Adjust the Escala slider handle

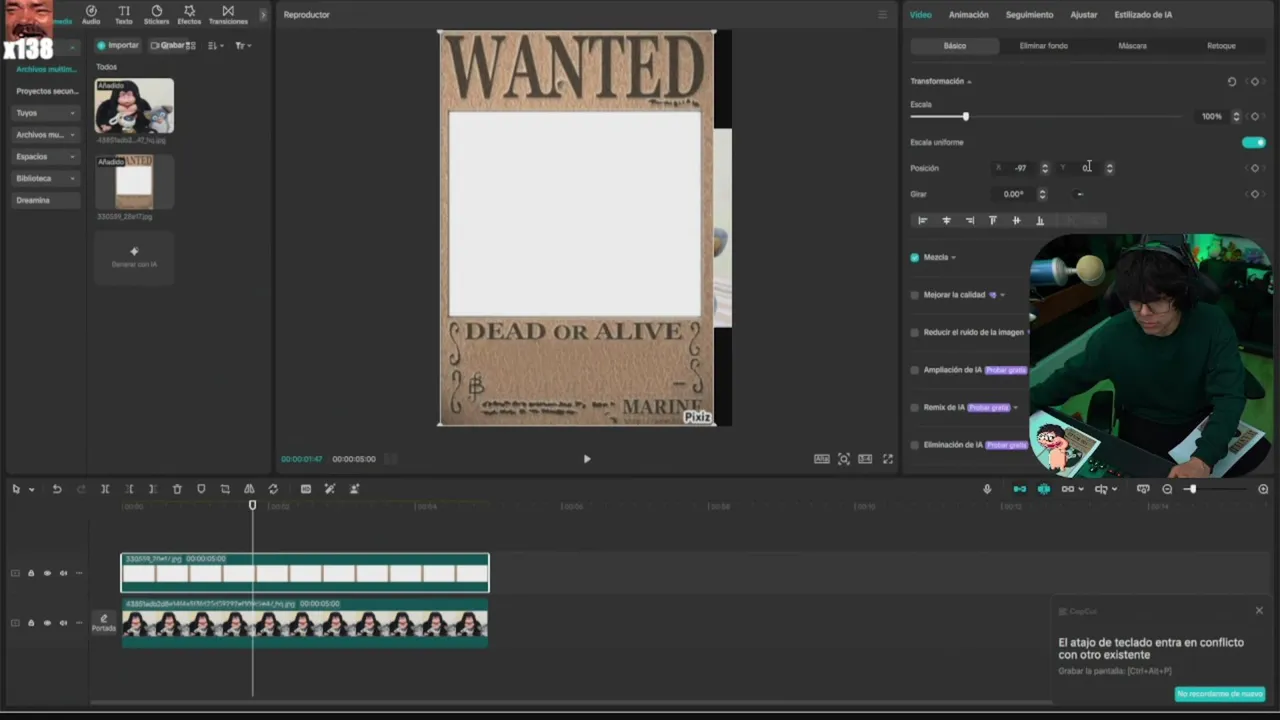[965, 117]
